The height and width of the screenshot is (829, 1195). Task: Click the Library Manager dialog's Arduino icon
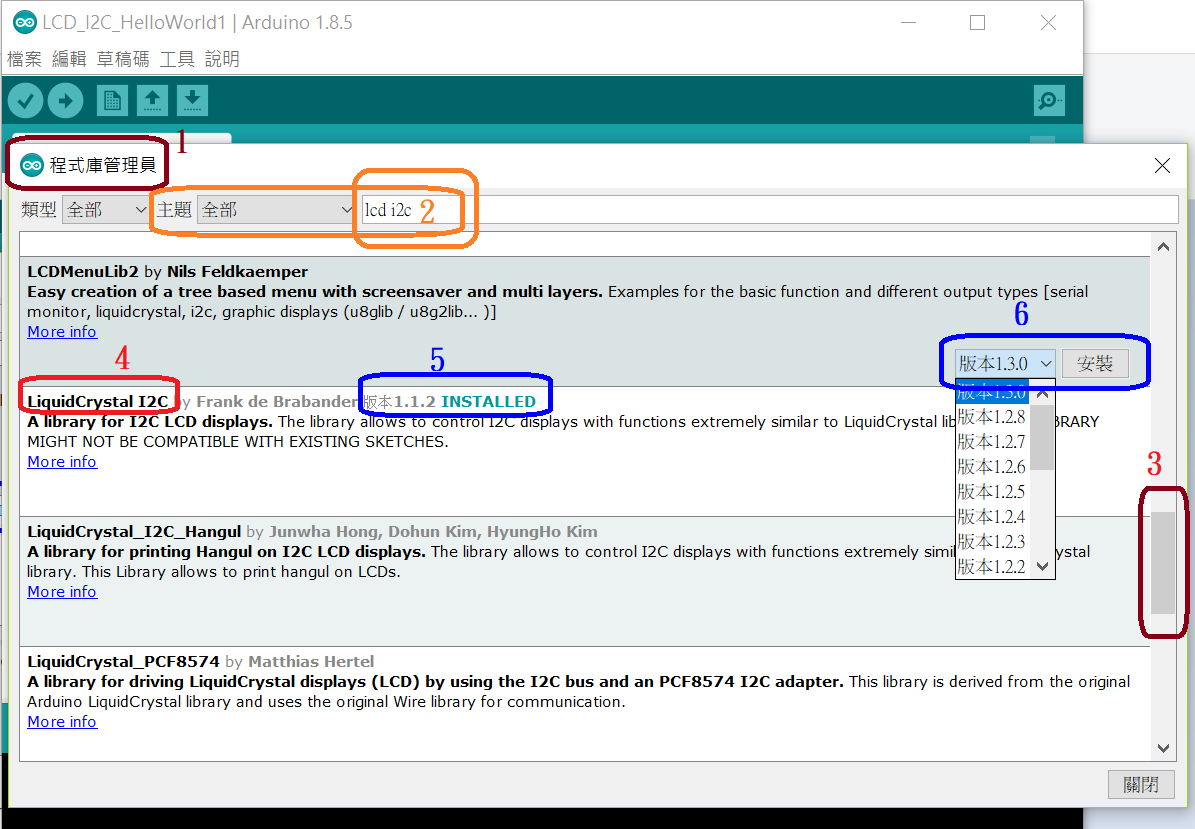click(32, 165)
